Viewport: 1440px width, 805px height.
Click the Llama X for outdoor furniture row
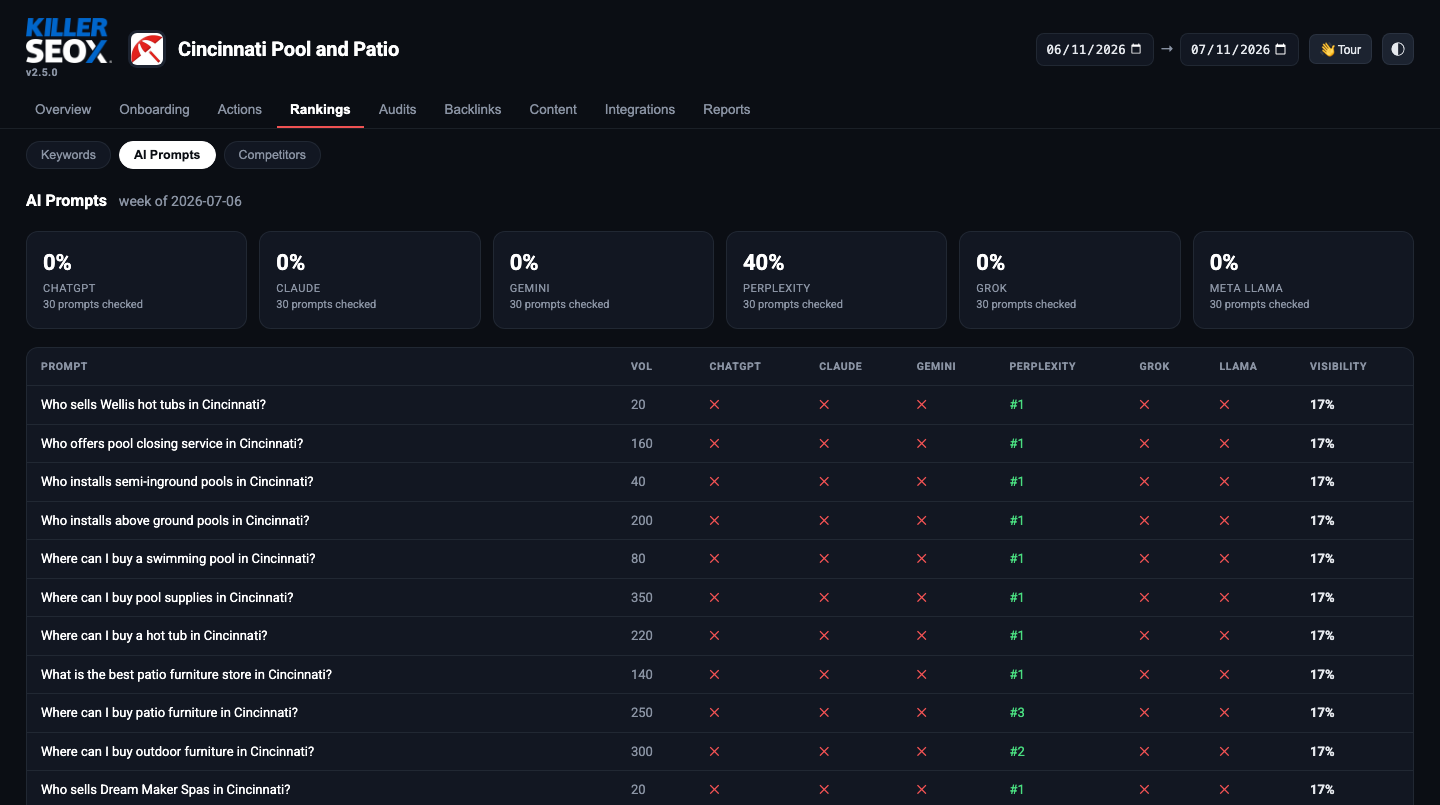point(1224,751)
